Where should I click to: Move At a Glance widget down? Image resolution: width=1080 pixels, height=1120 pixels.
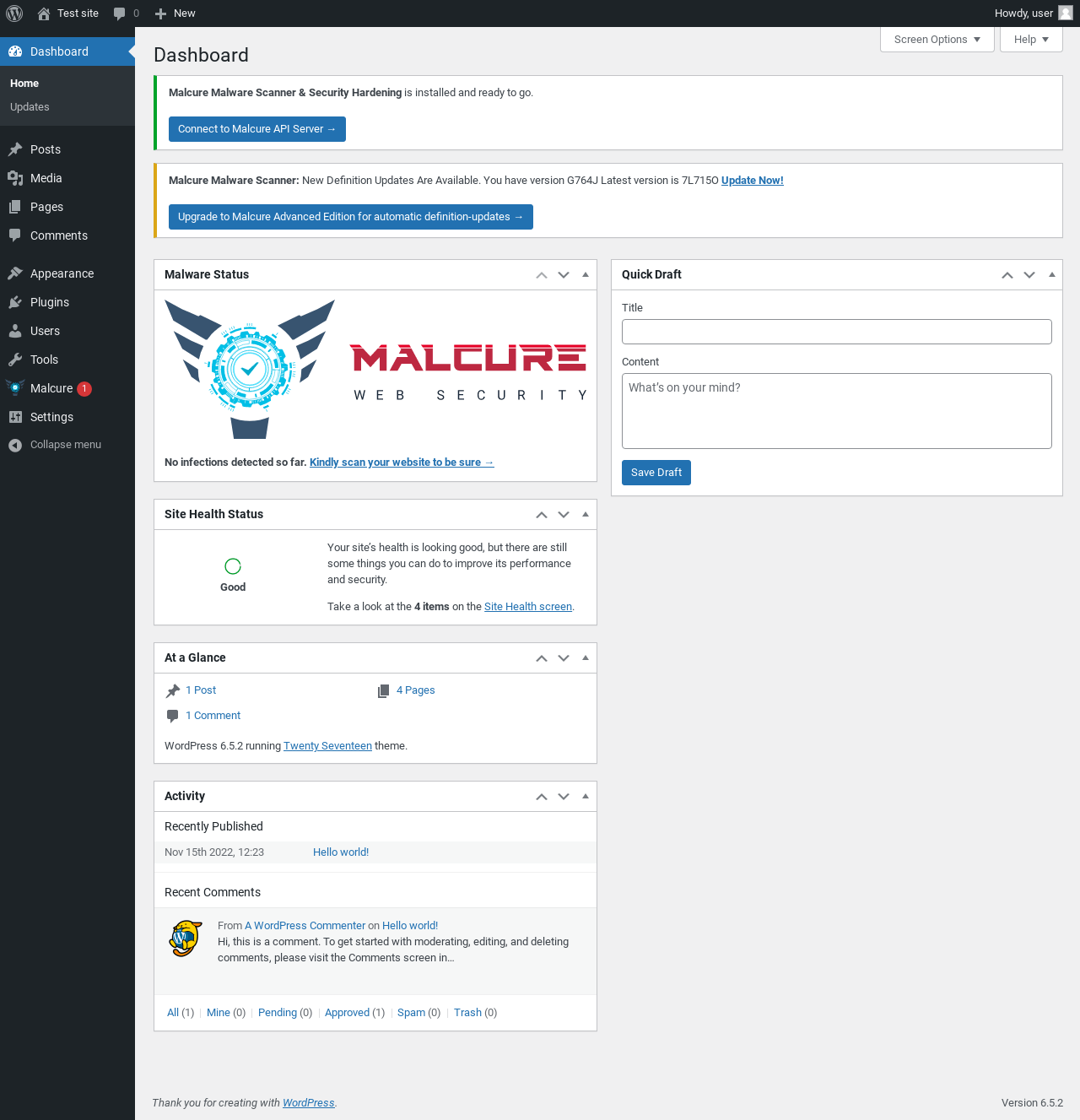564,658
